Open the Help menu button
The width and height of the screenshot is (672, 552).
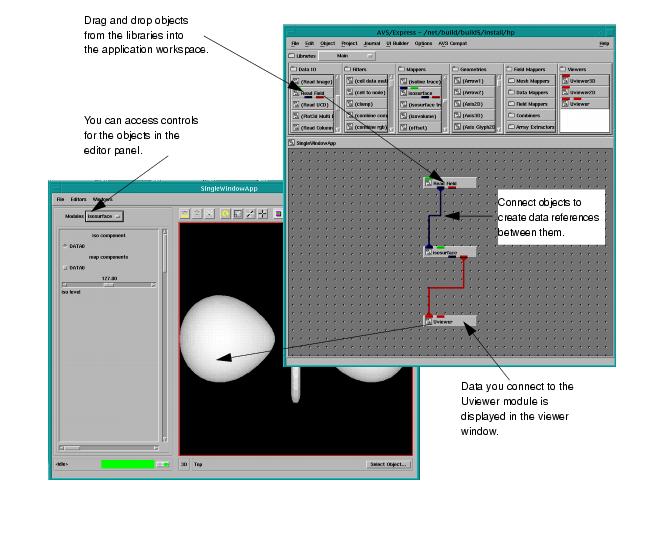point(603,44)
